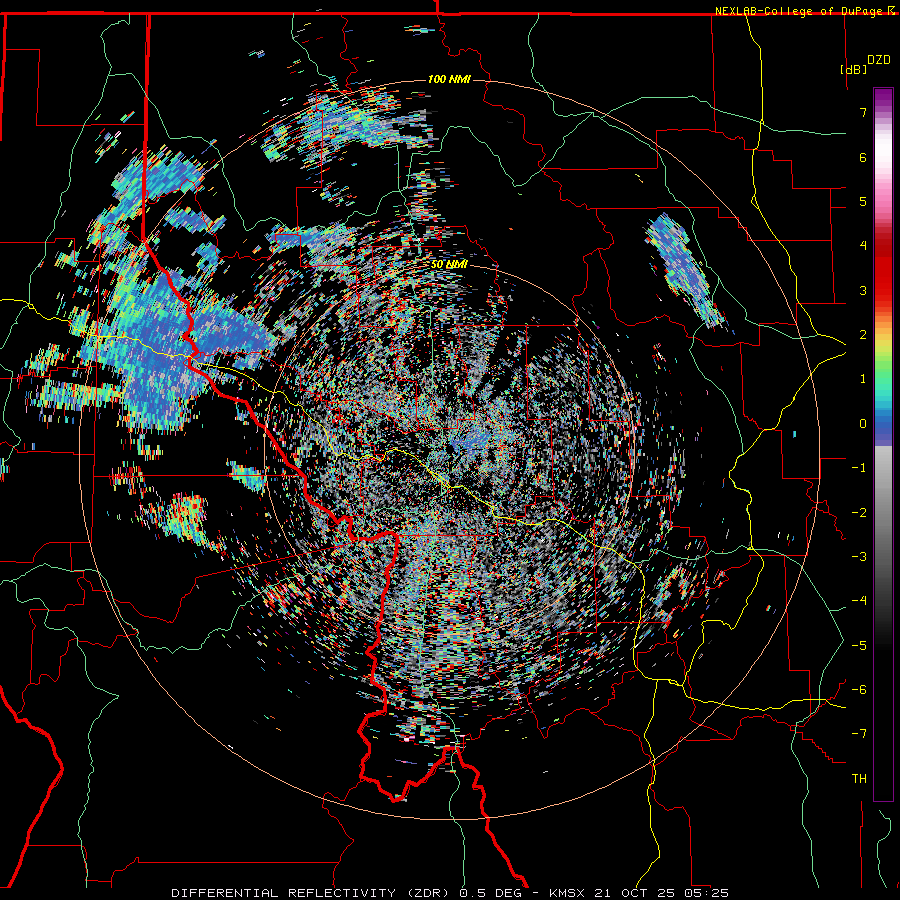Click the positive 5 value on the scale
The height and width of the screenshot is (900, 900).
pyautogui.click(x=863, y=201)
